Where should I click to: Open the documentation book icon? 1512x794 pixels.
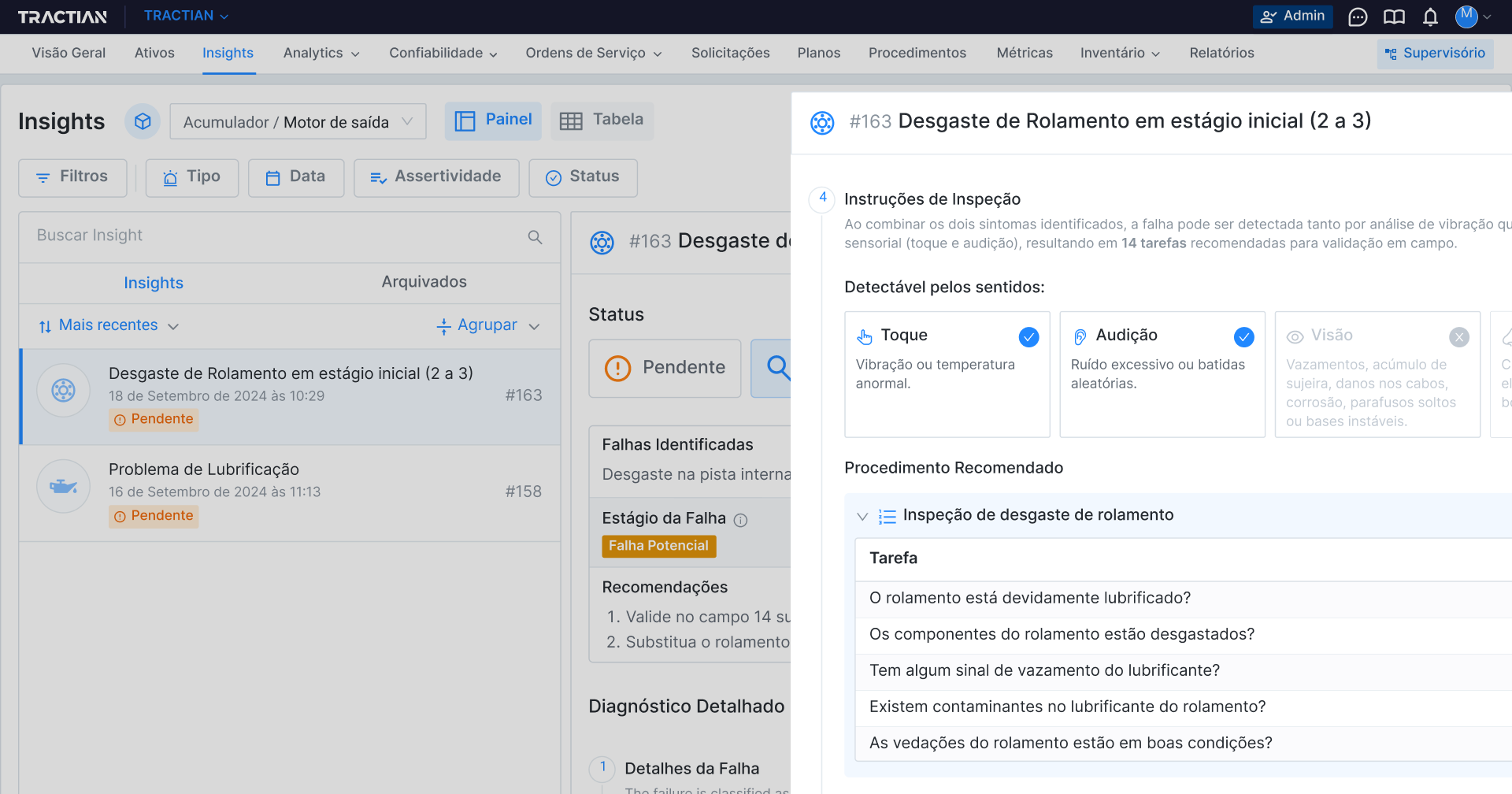click(x=1394, y=17)
